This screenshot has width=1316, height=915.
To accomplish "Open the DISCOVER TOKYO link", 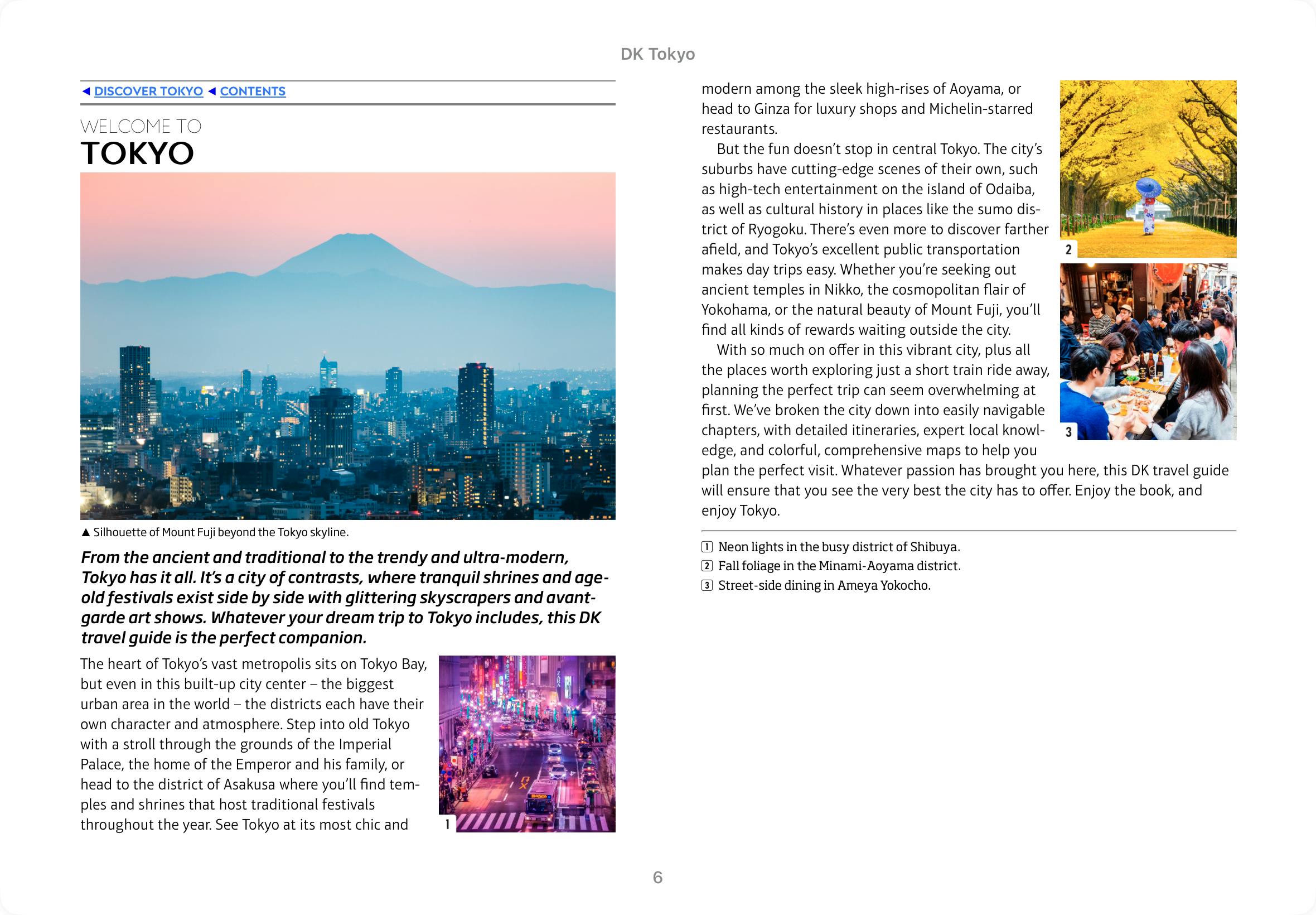I will click(148, 91).
